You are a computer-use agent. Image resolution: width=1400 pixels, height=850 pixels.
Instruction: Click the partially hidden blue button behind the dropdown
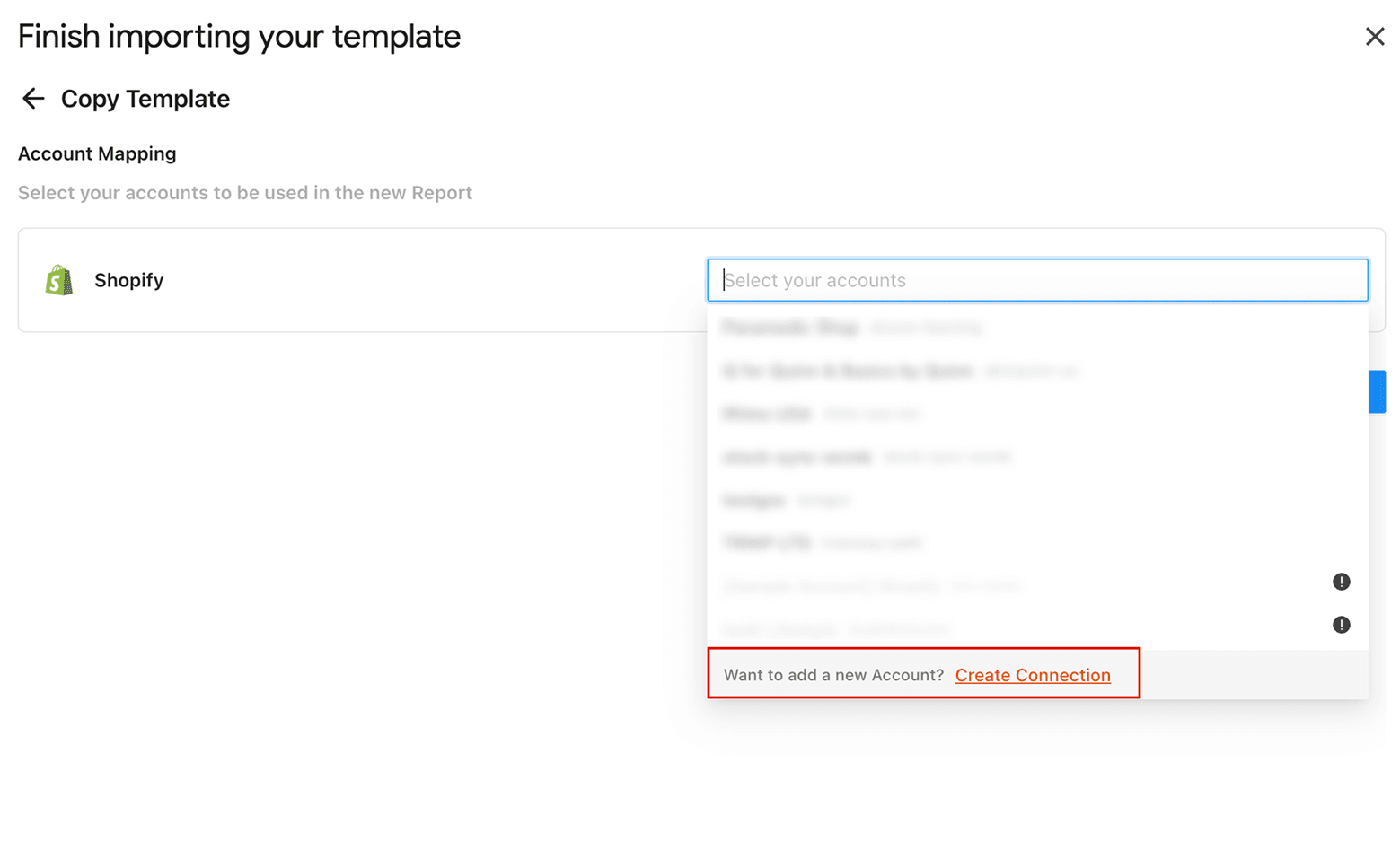click(1378, 391)
